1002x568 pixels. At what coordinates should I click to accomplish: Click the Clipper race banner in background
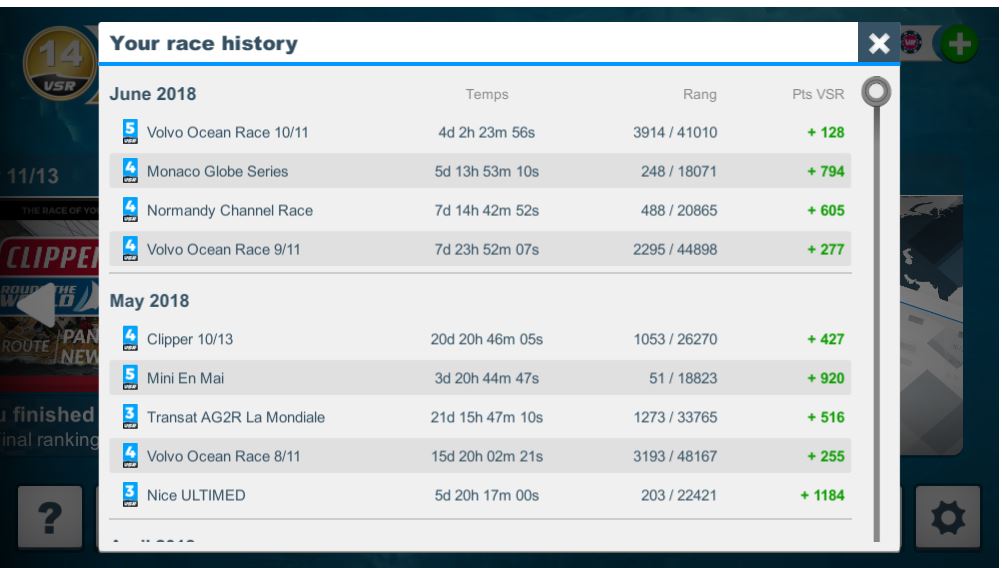point(49,294)
